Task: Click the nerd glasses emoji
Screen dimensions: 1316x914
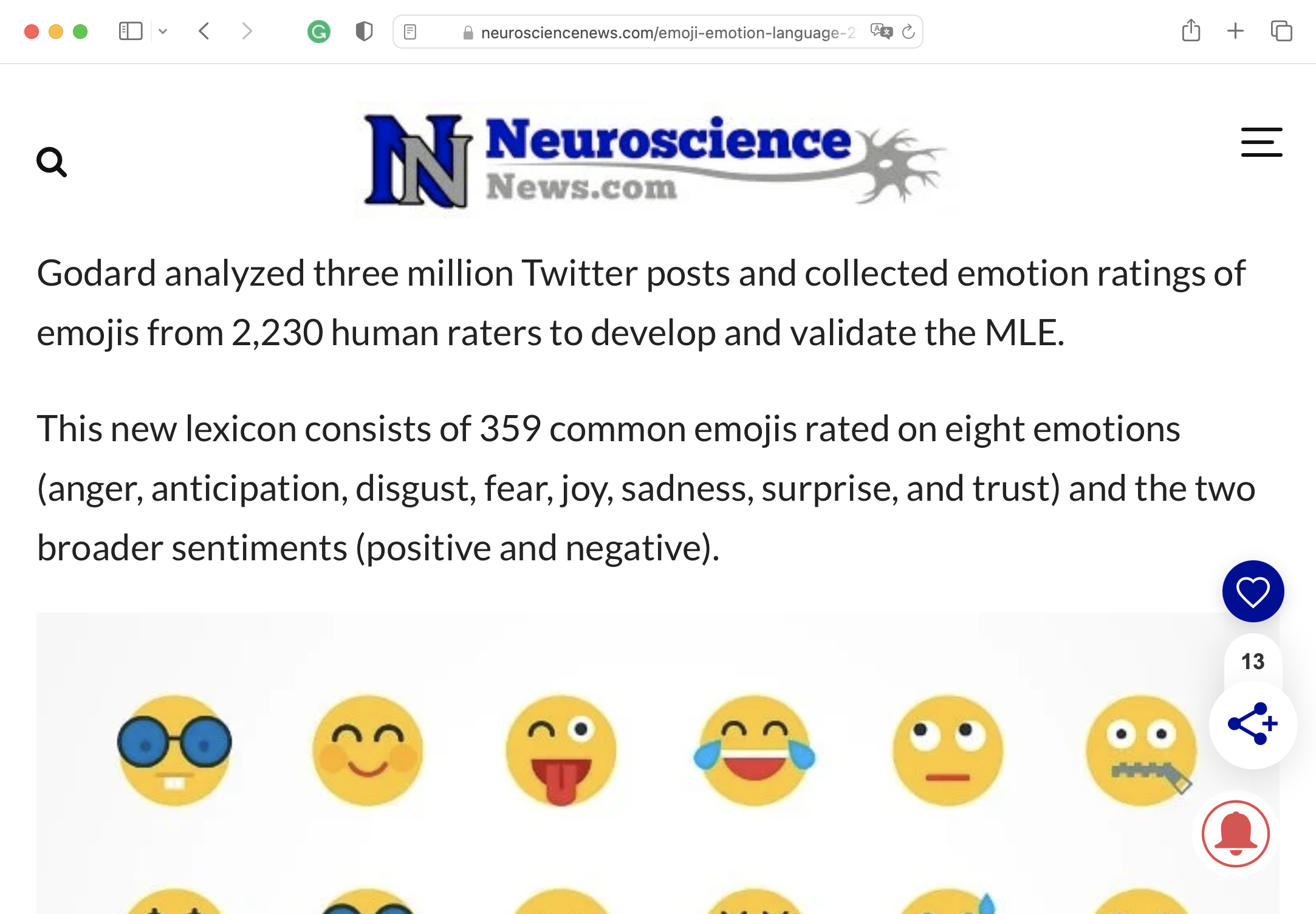Action: [174, 751]
